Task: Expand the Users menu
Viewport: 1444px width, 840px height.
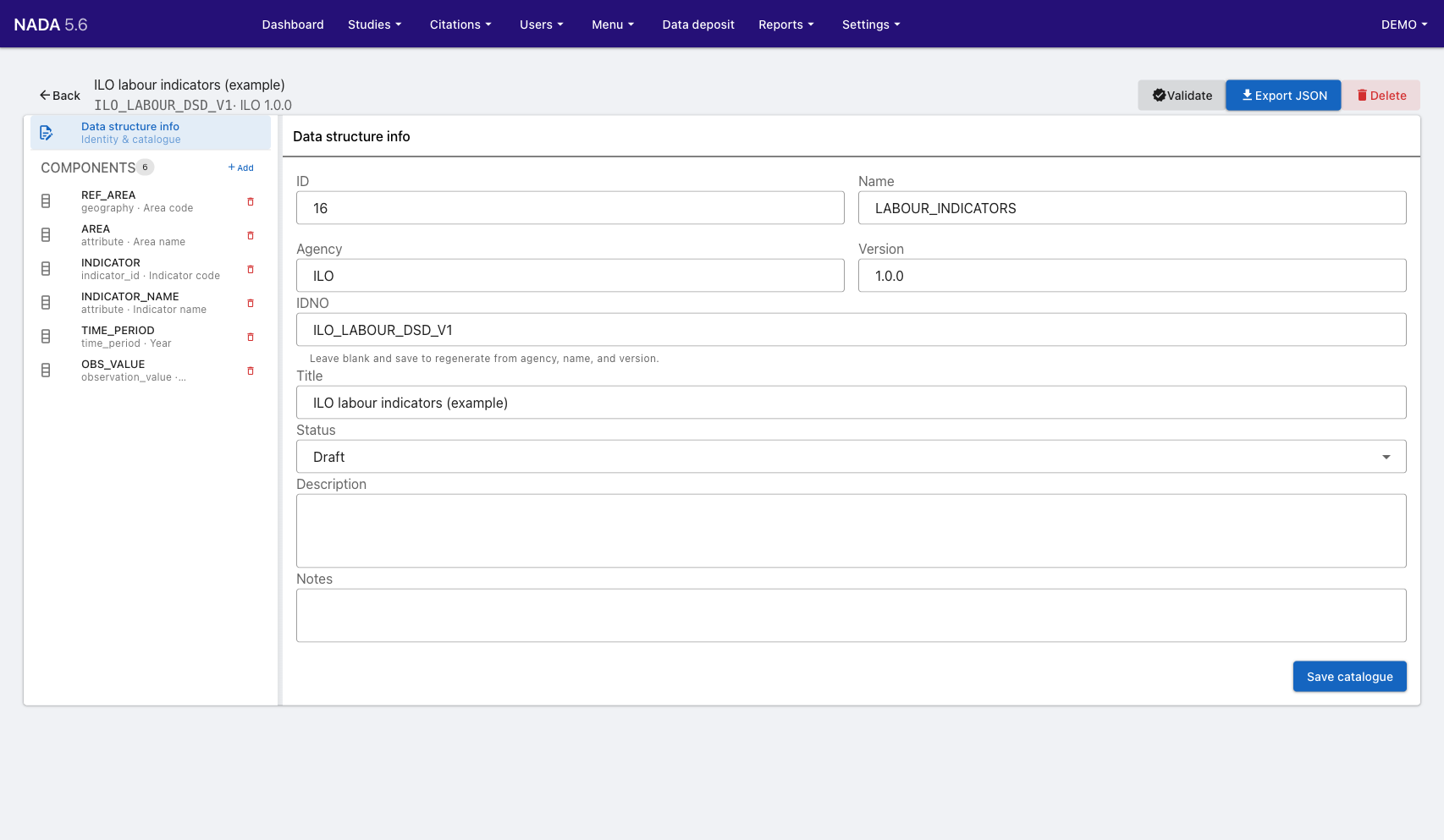Action: (542, 25)
